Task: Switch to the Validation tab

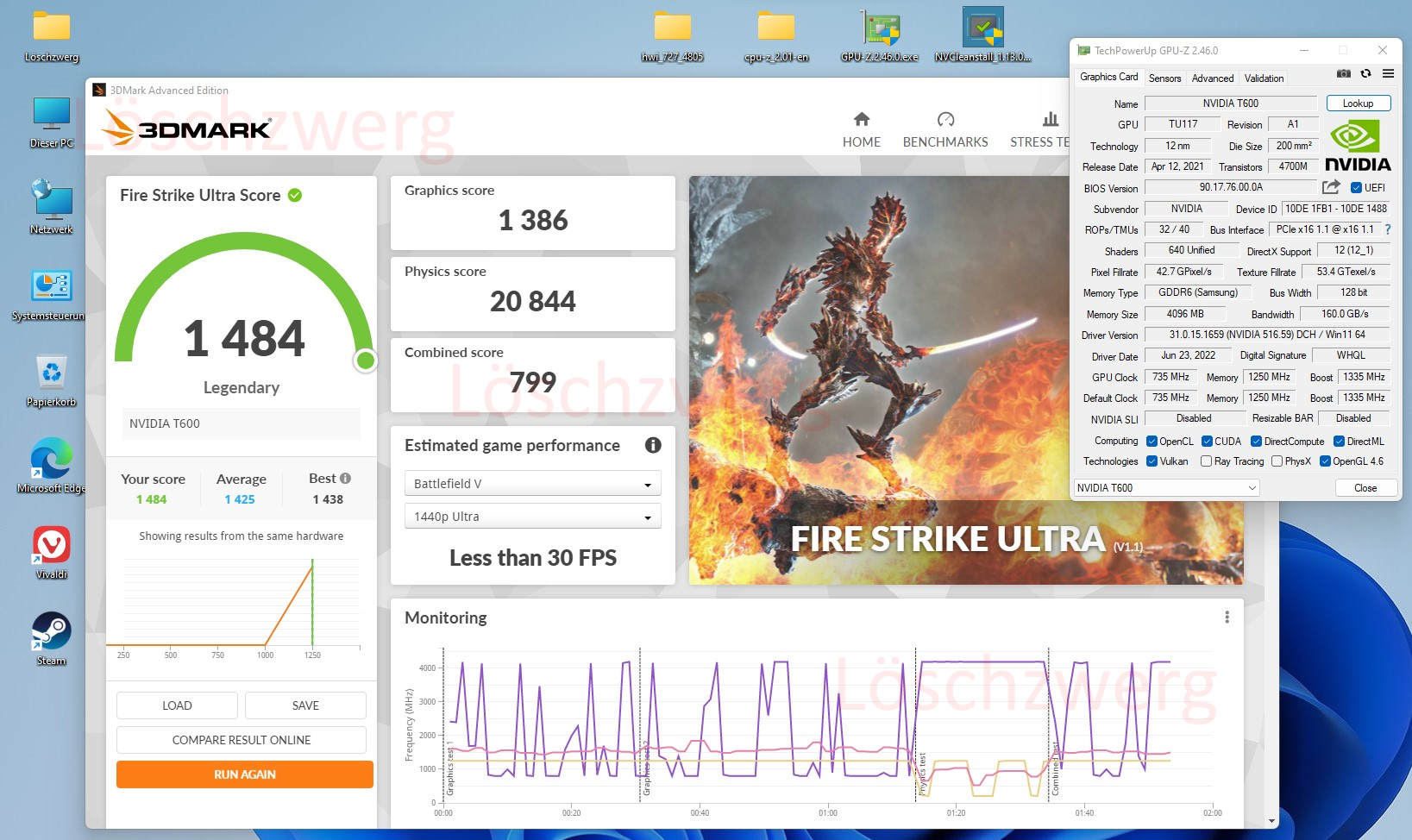Action: click(x=1264, y=78)
